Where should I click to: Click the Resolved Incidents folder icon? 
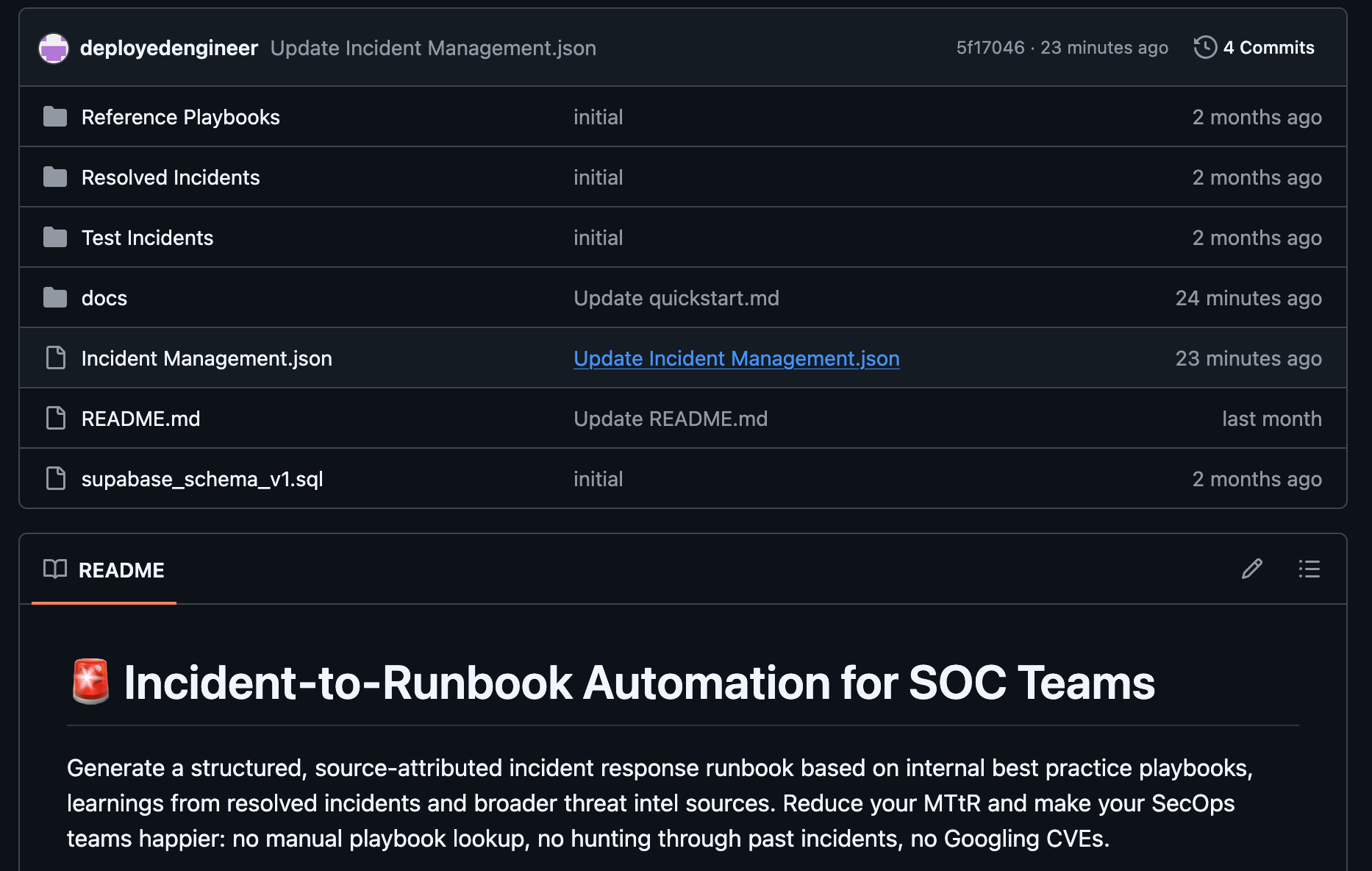coord(55,177)
